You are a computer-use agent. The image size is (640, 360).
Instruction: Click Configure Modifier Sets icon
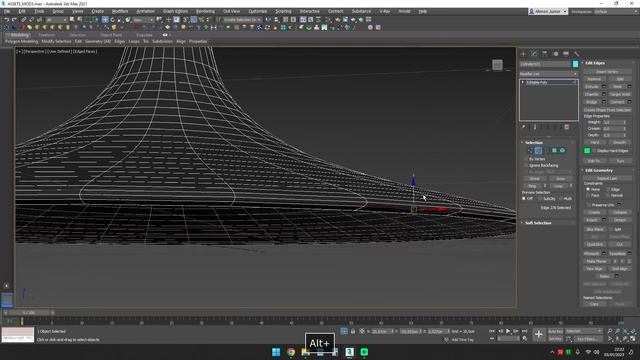(567, 127)
